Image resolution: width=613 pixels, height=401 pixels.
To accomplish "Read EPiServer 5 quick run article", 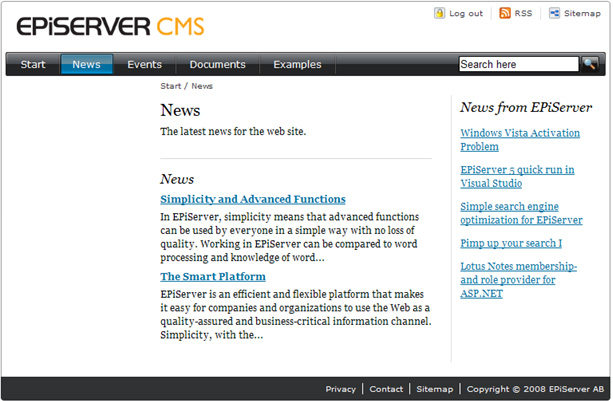I will tap(517, 176).
